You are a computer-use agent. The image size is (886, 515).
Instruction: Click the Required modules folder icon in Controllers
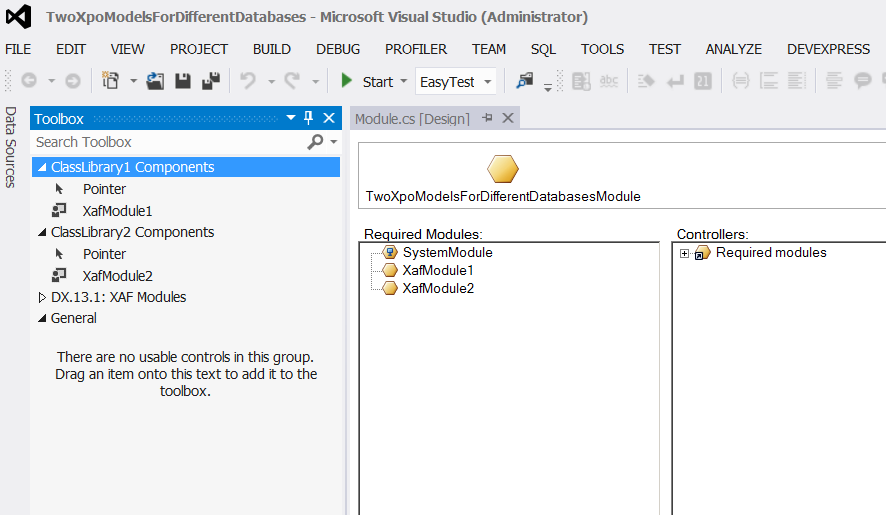[702, 253]
